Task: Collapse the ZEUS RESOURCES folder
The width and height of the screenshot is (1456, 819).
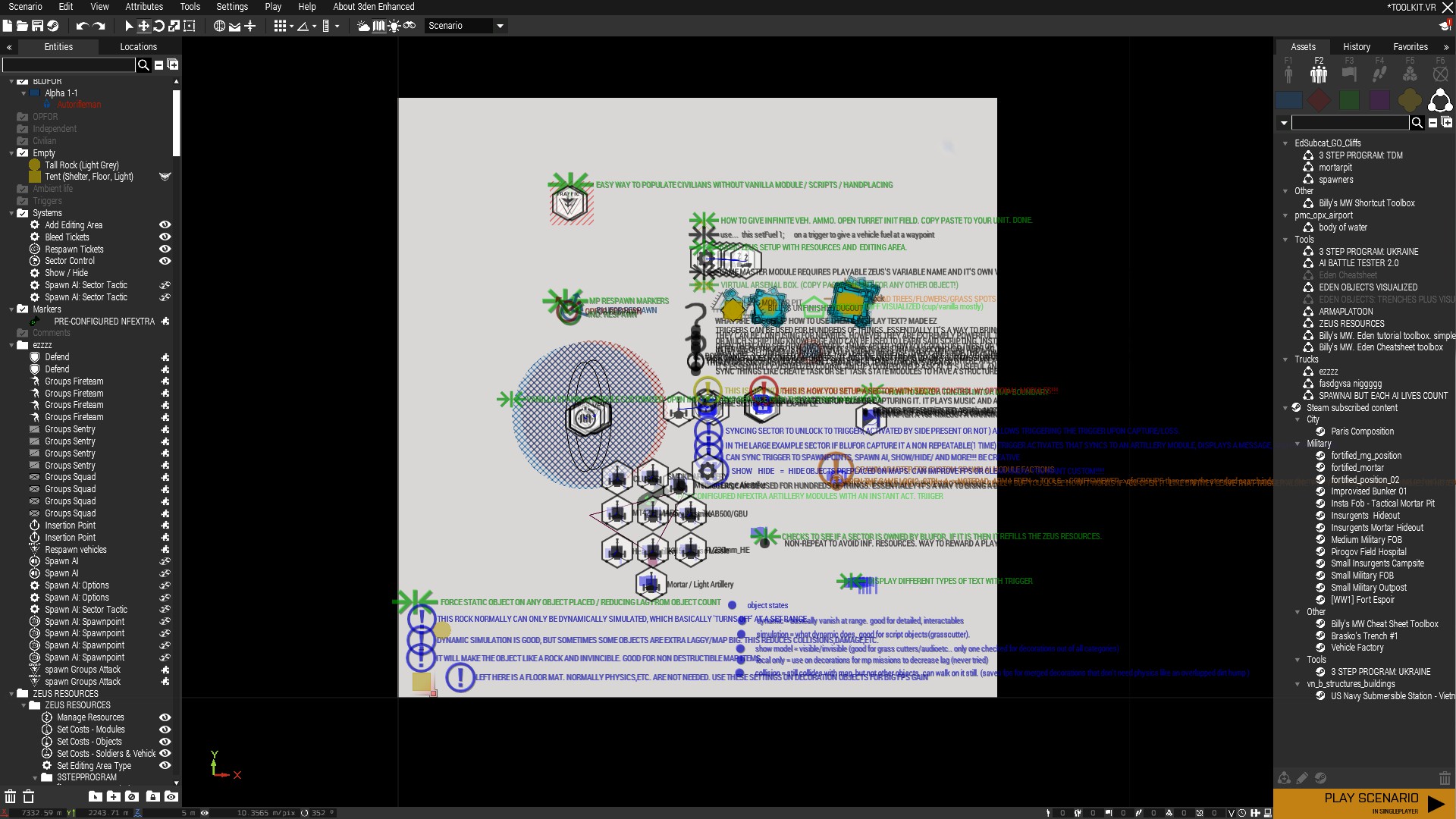Action: (11, 694)
